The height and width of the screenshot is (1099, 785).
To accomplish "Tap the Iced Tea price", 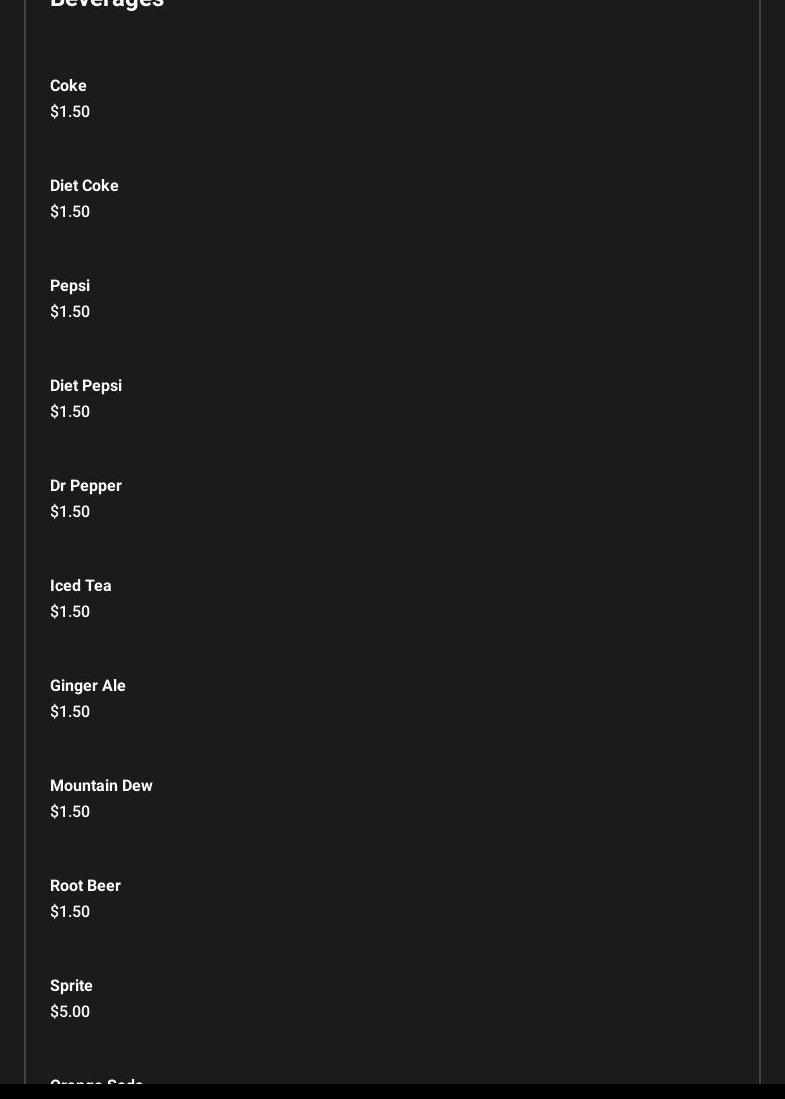I will [x=70, y=612].
